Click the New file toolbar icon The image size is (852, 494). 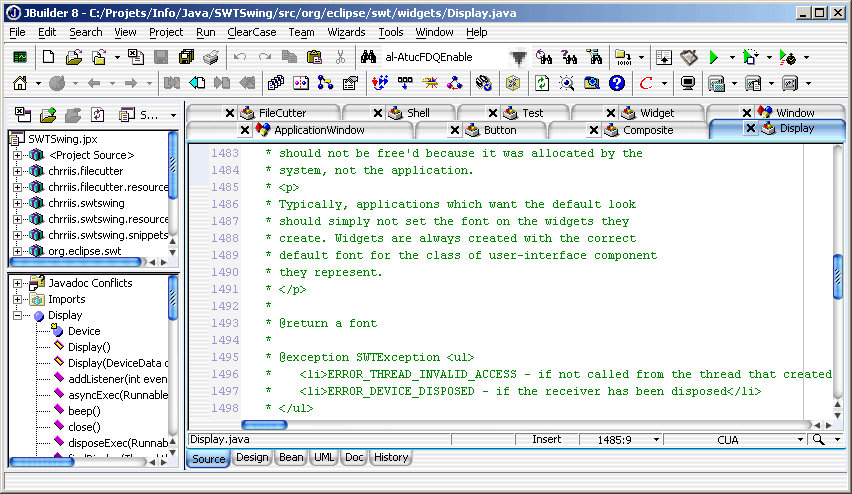[x=48, y=57]
